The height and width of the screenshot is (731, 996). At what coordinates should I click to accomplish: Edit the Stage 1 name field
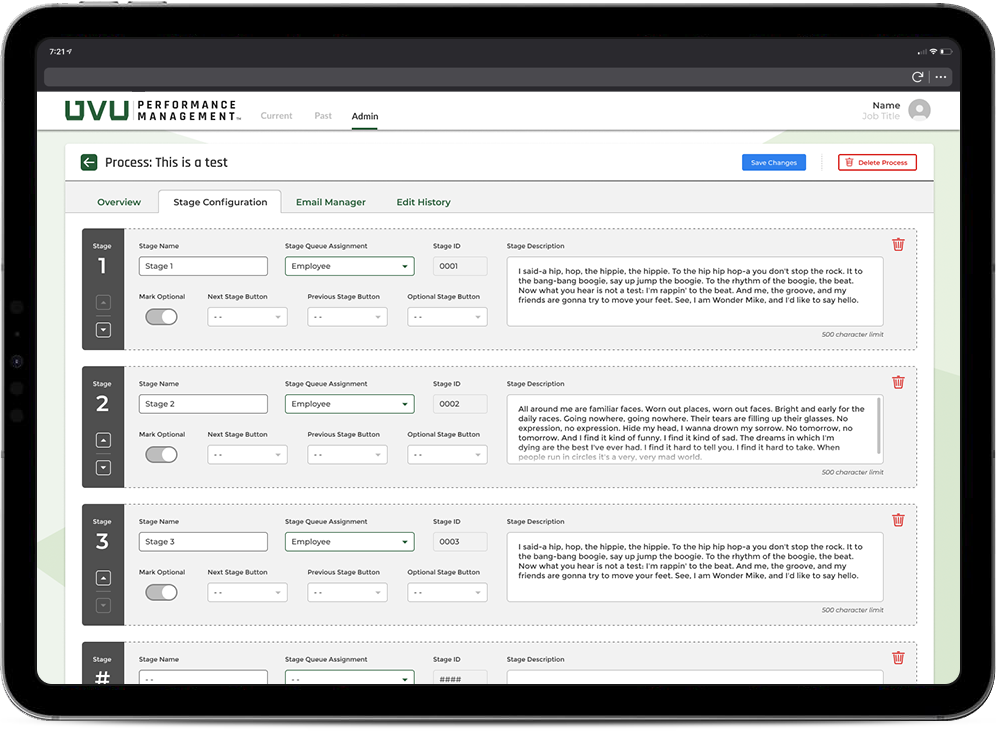203,266
